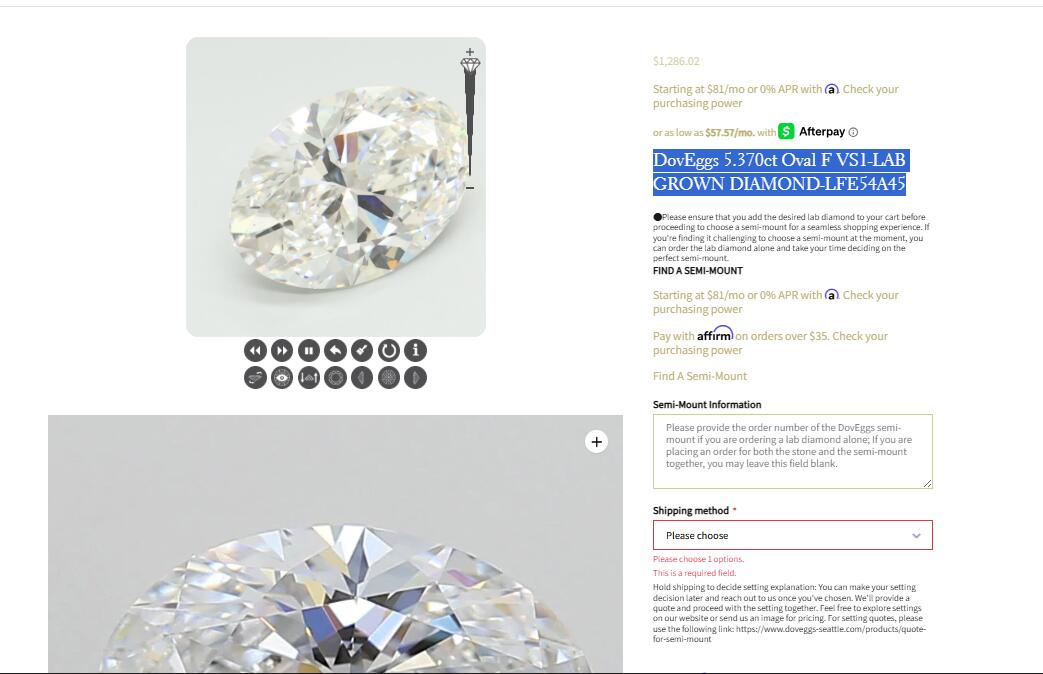
Task: Click the Find A Semi-Mount link
Action: coord(700,376)
